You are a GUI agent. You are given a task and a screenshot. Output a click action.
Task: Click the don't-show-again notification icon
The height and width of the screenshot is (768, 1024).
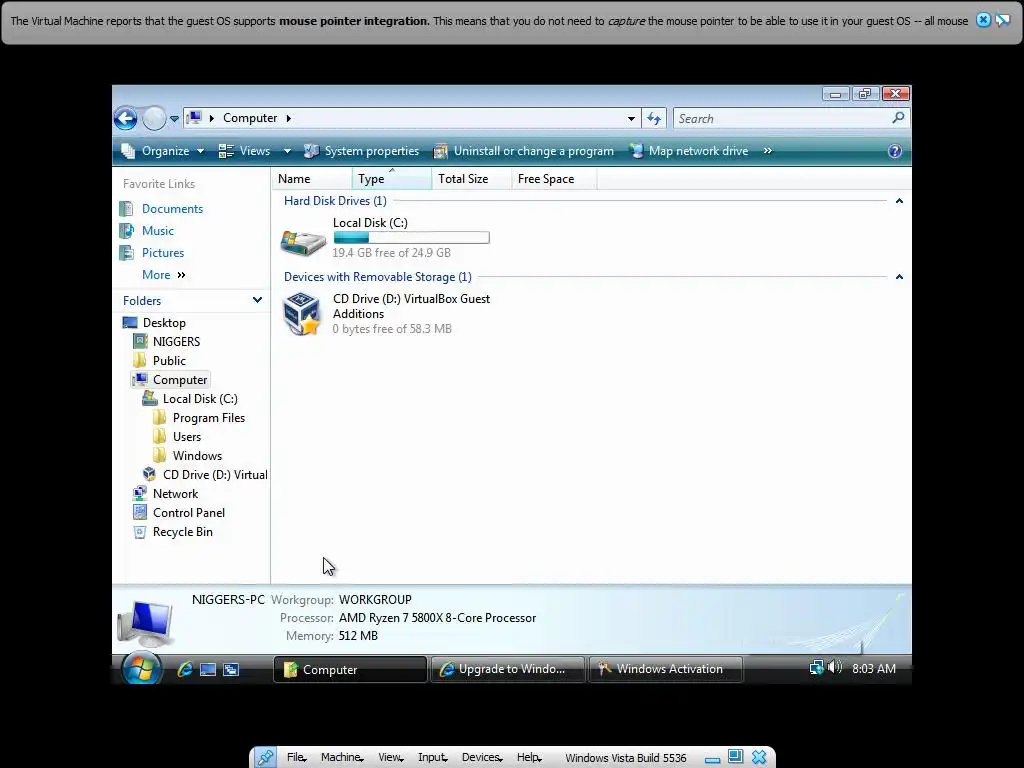pos(1002,20)
